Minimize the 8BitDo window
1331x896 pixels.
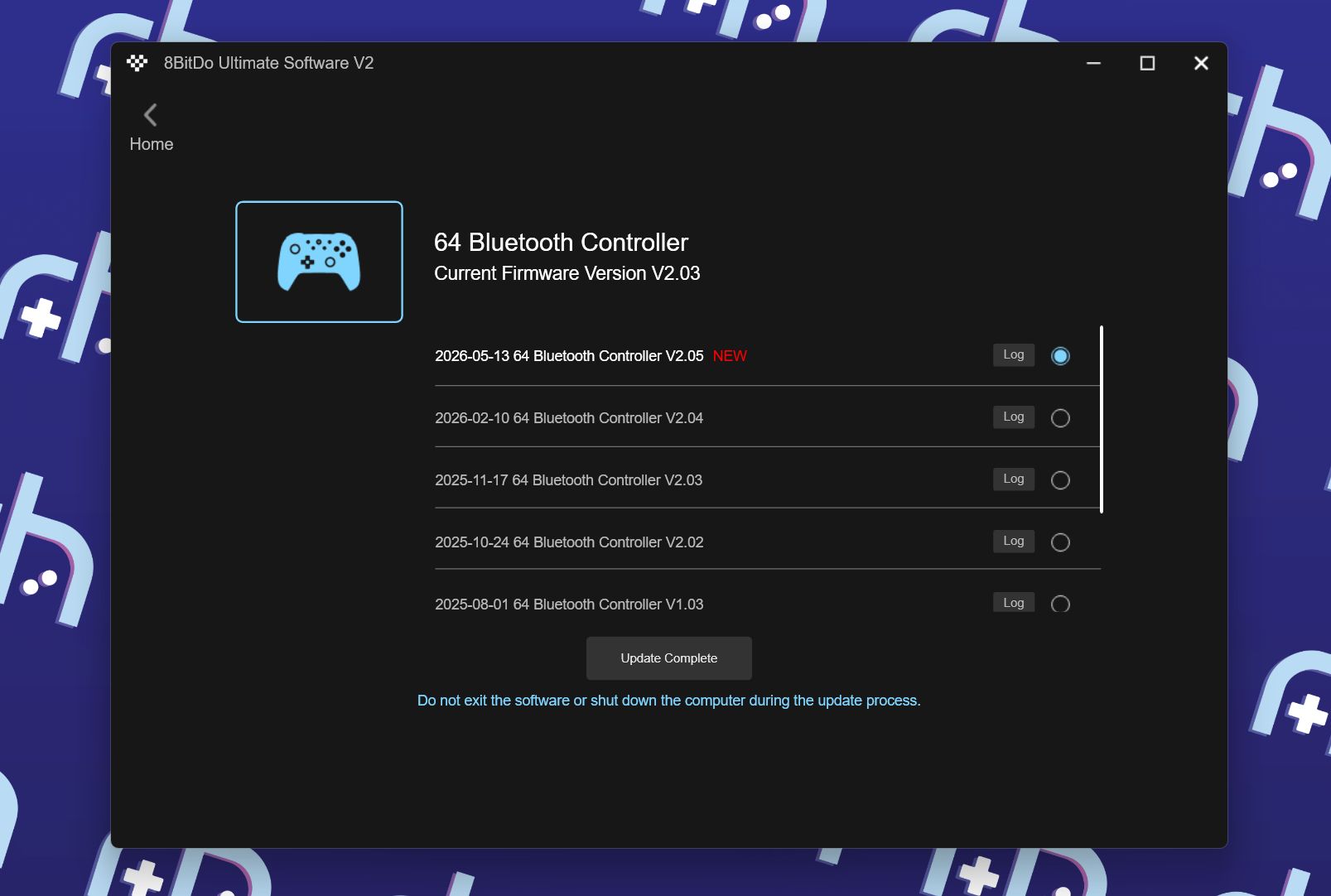1093,63
